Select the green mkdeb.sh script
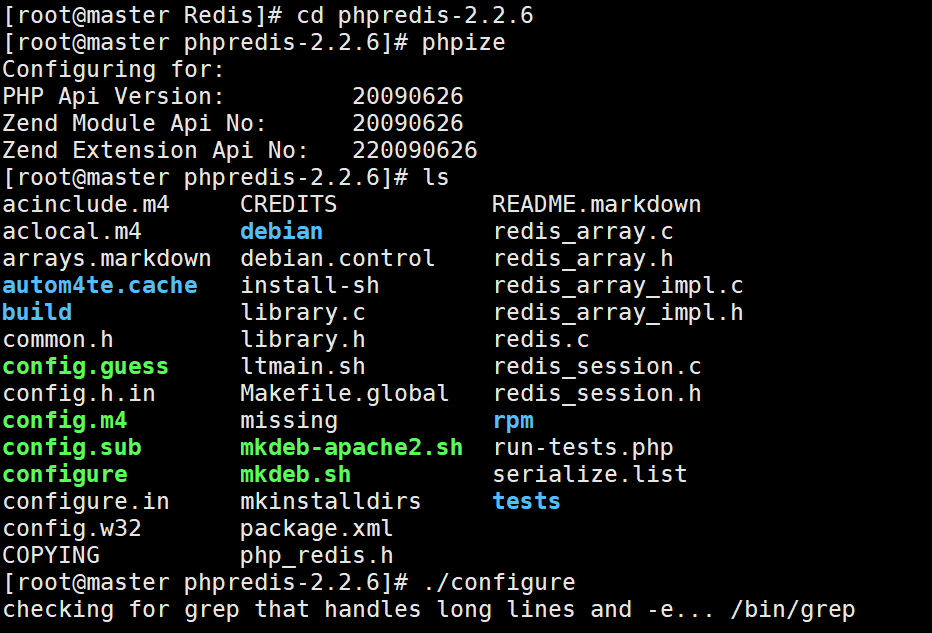 (295, 474)
